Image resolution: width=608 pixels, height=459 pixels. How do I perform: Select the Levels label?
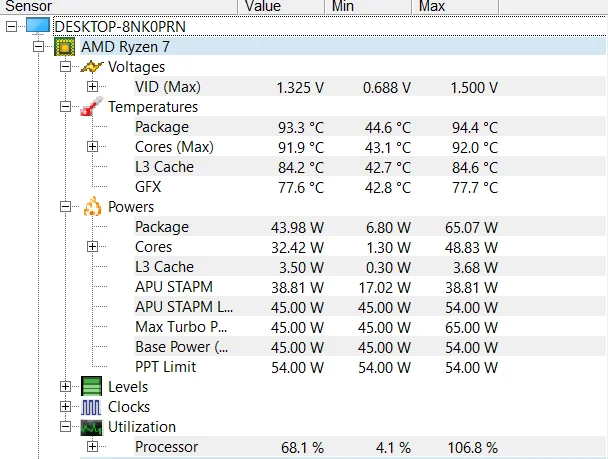(128, 387)
